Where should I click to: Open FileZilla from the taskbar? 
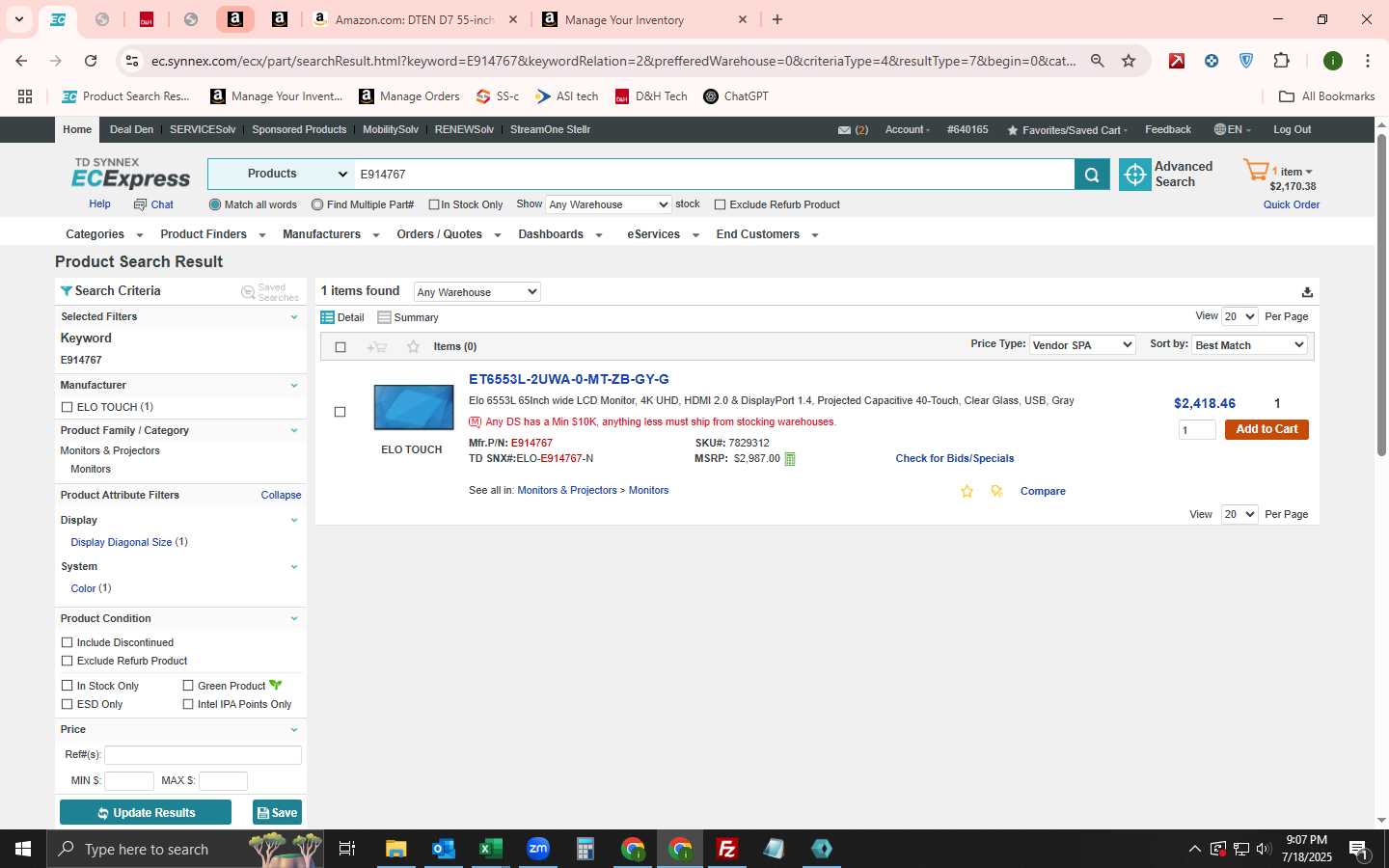pyautogui.click(x=727, y=849)
